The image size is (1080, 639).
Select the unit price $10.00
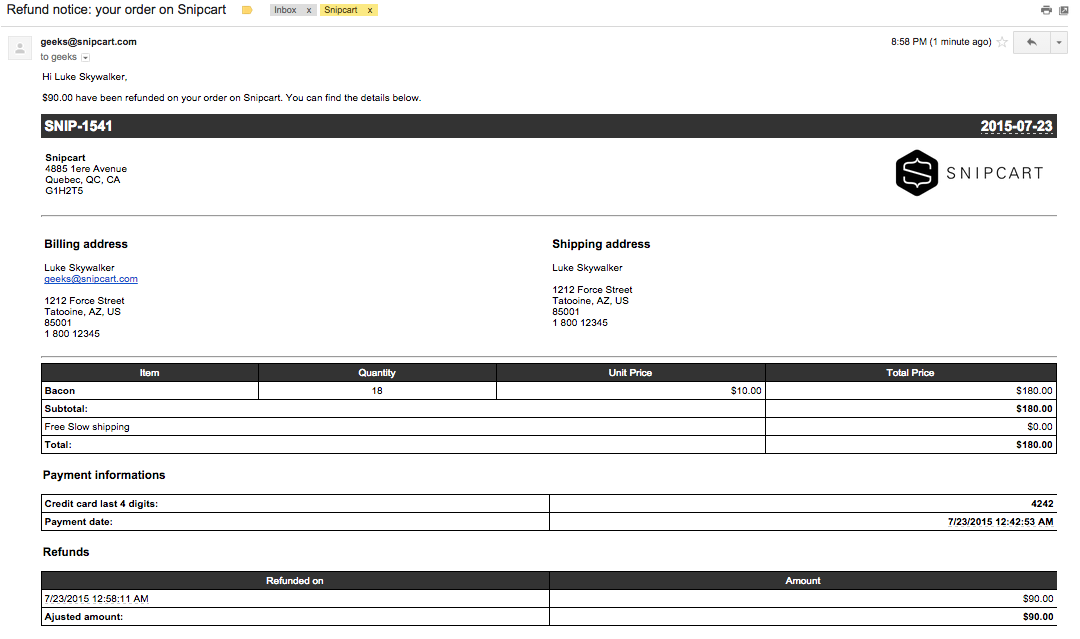(x=746, y=390)
